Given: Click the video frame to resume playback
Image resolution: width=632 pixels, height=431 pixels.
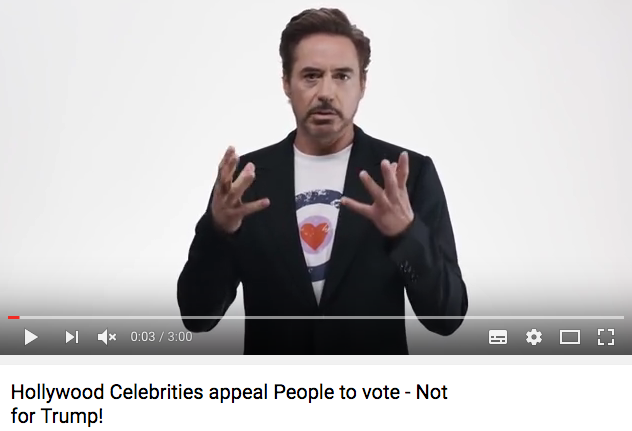Looking at the screenshot, I should 316,161.
